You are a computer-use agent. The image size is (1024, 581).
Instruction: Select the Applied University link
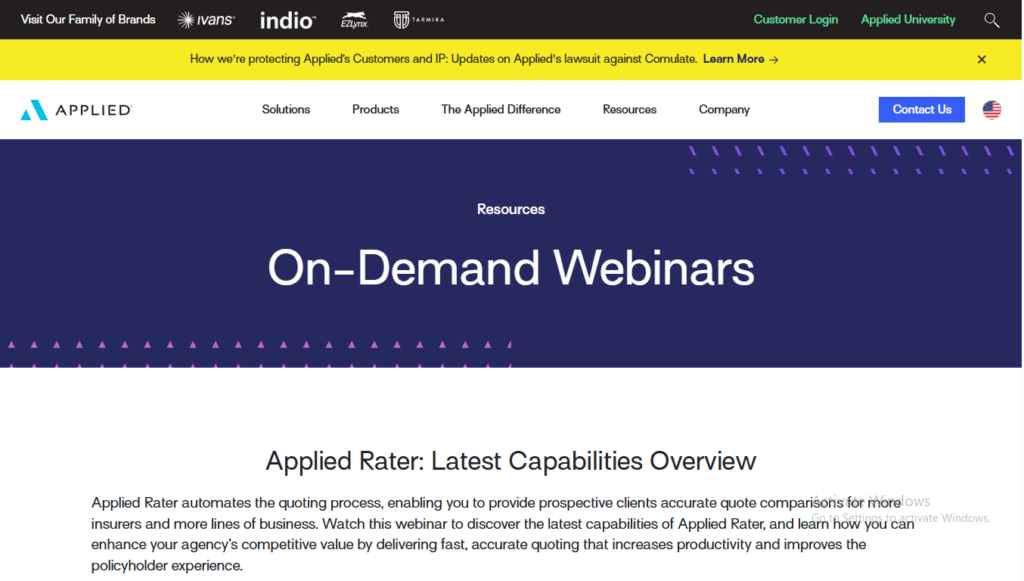[x=908, y=19]
